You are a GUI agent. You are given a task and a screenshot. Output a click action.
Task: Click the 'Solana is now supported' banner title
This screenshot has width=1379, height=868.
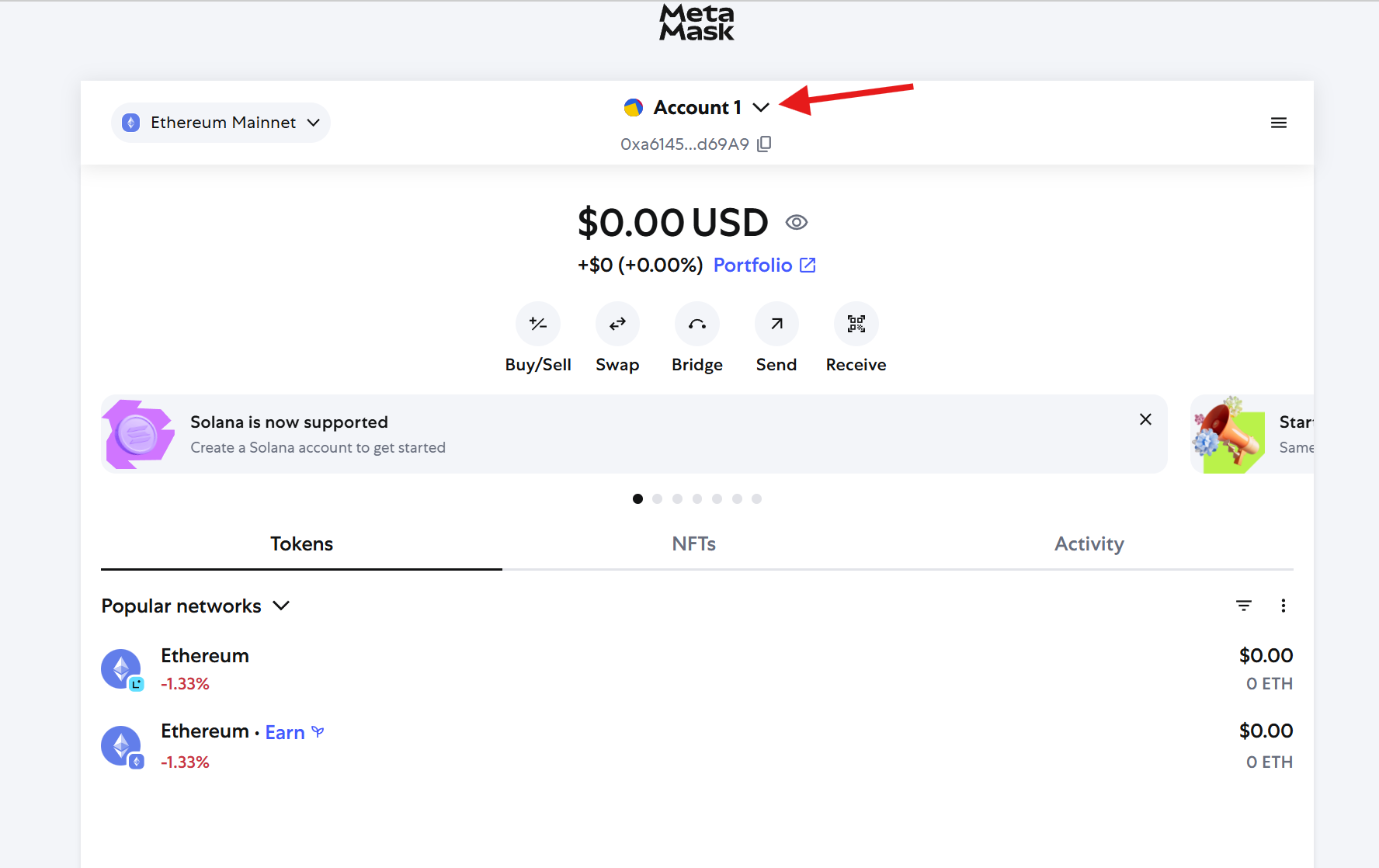[x=289, y=422]
